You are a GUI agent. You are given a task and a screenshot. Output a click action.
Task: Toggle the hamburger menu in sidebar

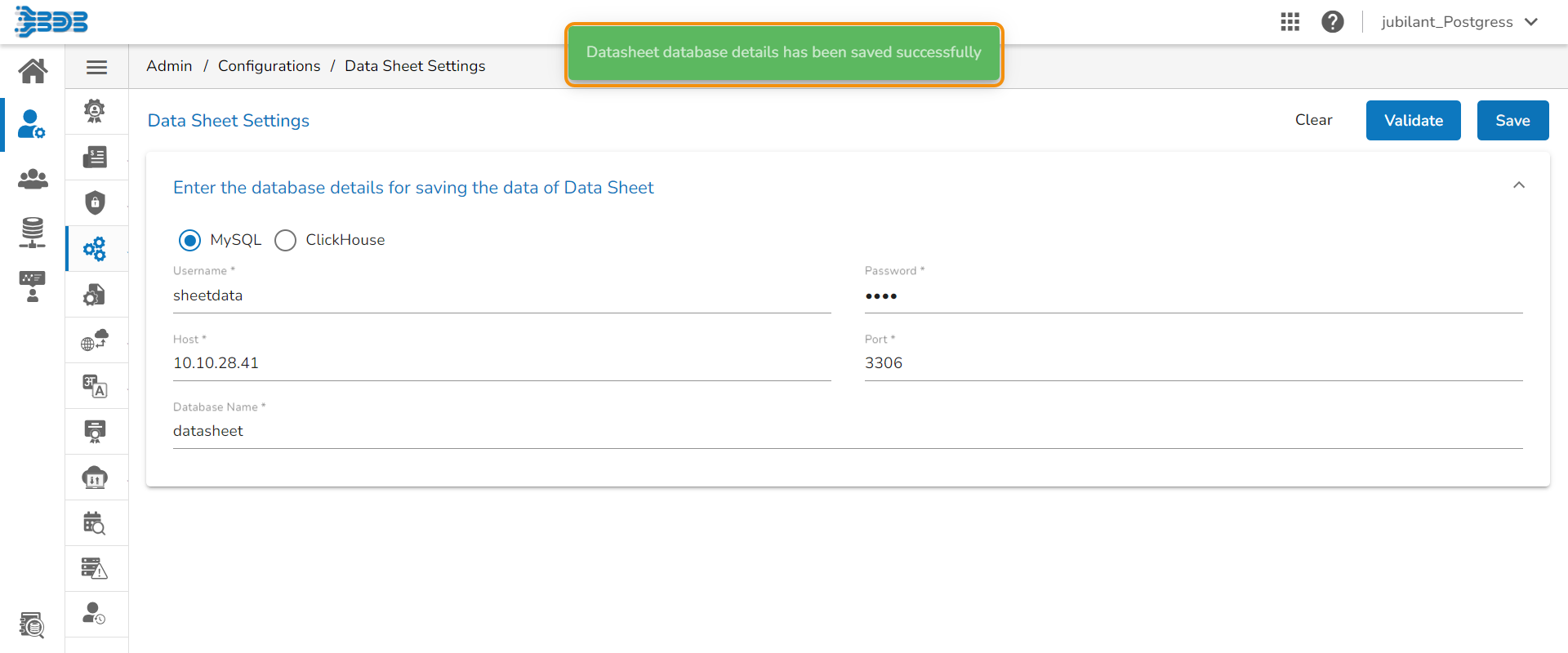click(x=96, y=67)
